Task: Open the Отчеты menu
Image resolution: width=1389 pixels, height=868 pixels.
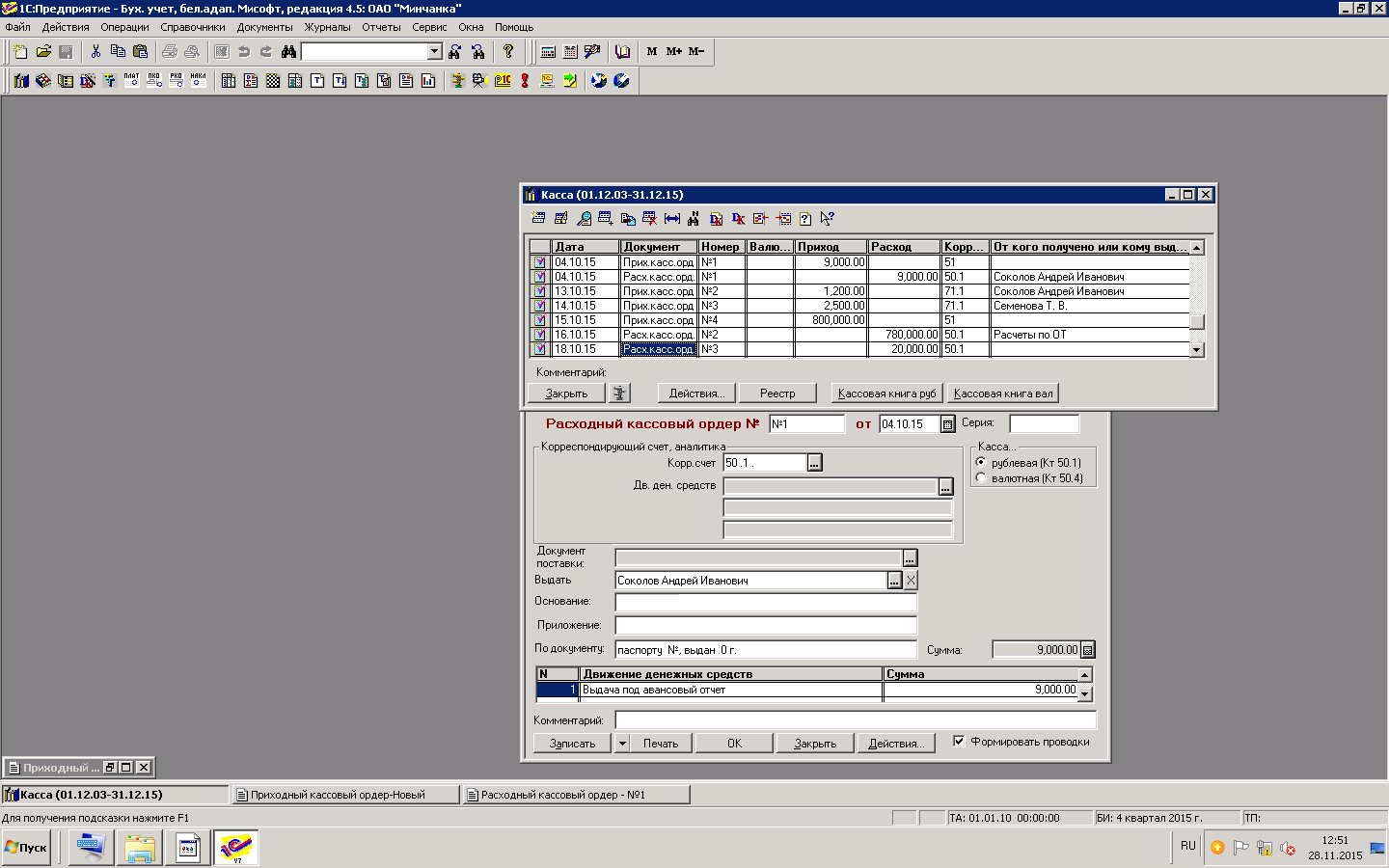Action: tap(381, 27)
